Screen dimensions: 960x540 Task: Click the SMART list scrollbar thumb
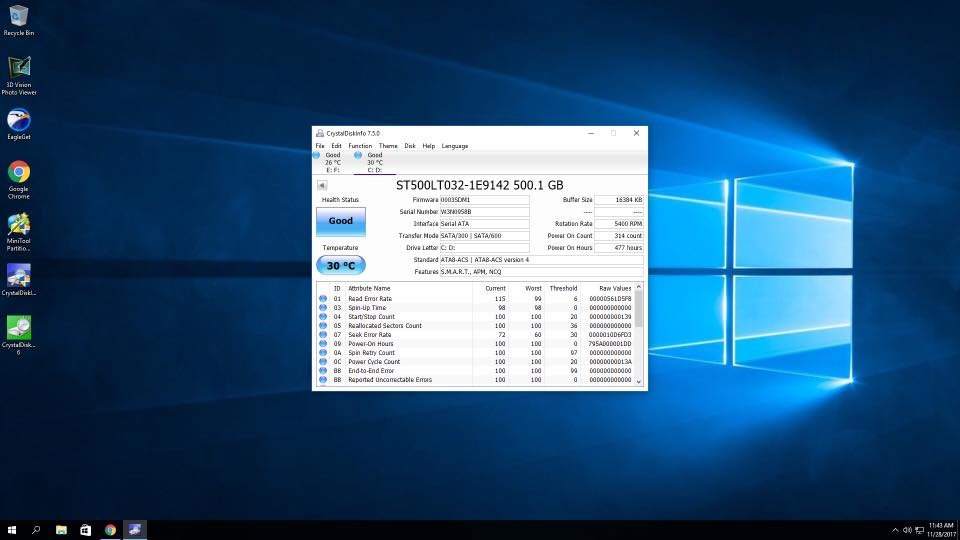pyautogui.click(x=639, y=309)
